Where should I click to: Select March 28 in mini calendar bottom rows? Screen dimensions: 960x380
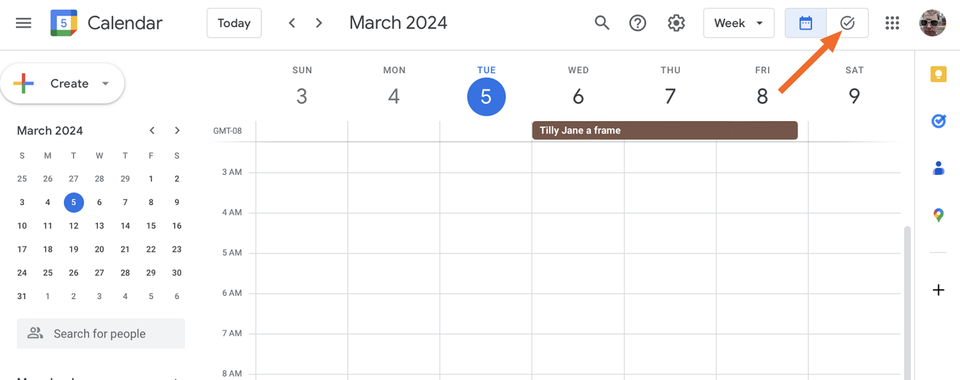(125, 273)
